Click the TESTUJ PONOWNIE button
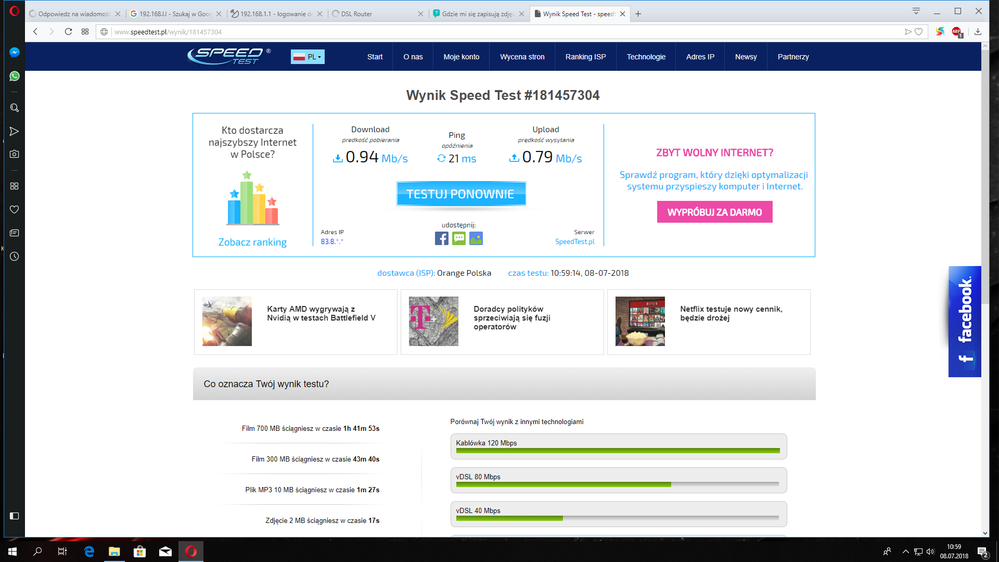The height and width of the screenshot is (562, 999). [460, 194]
